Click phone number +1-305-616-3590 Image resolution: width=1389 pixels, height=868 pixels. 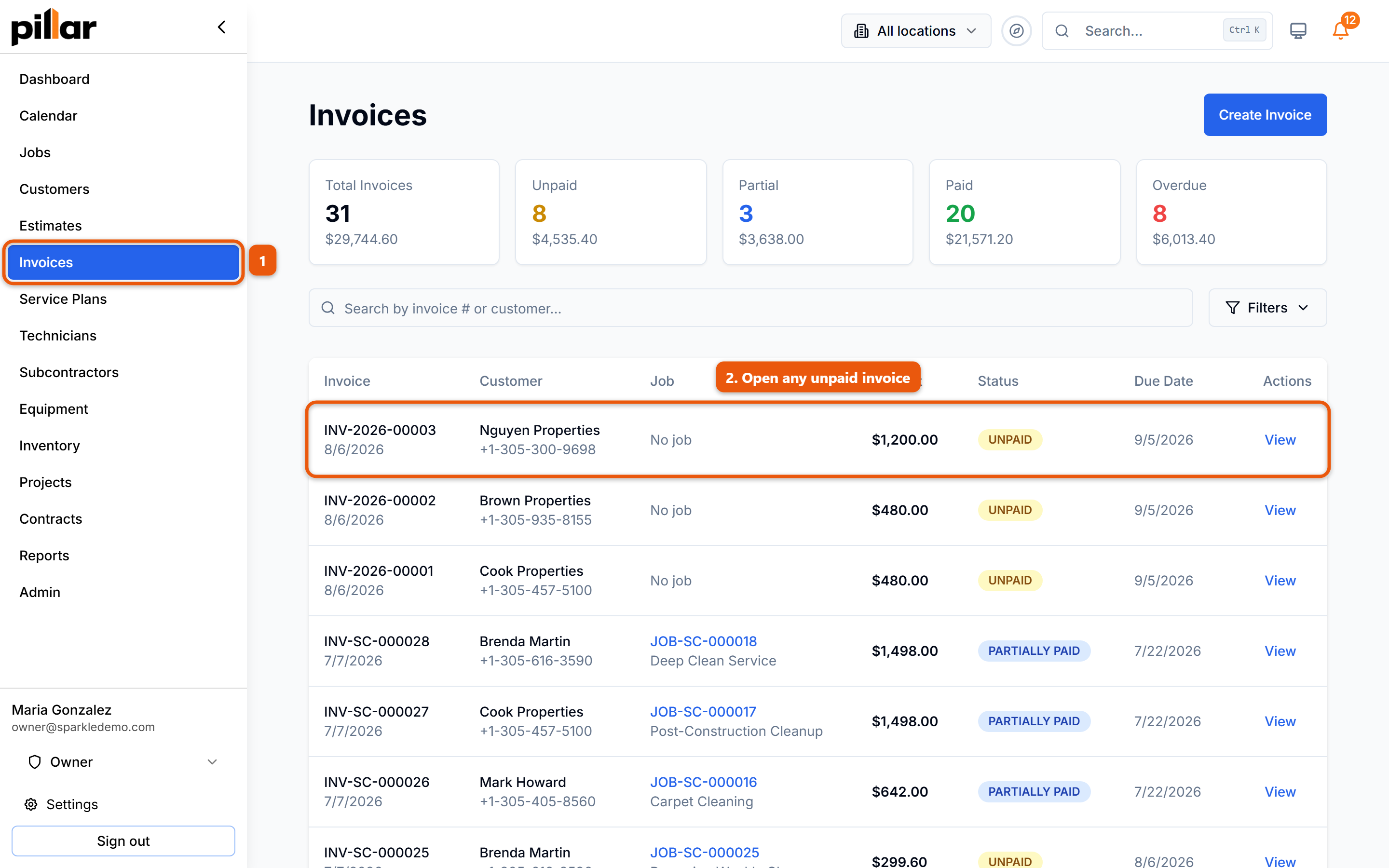tap(535, 661)
